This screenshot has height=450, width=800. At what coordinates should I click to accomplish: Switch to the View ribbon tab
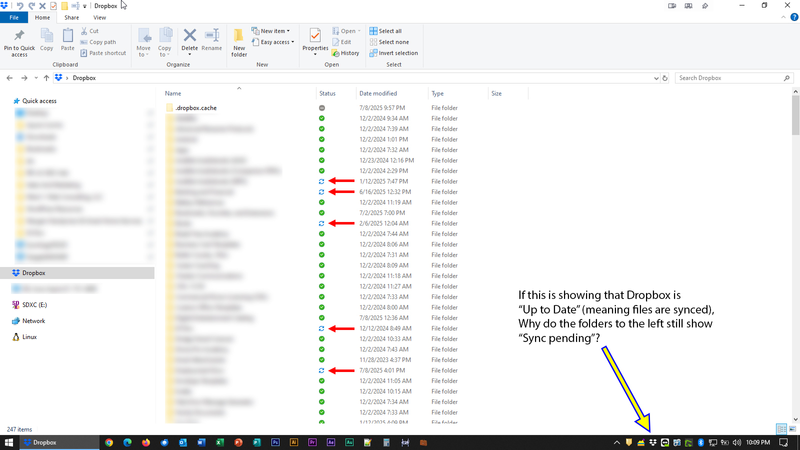pos(100,17)
